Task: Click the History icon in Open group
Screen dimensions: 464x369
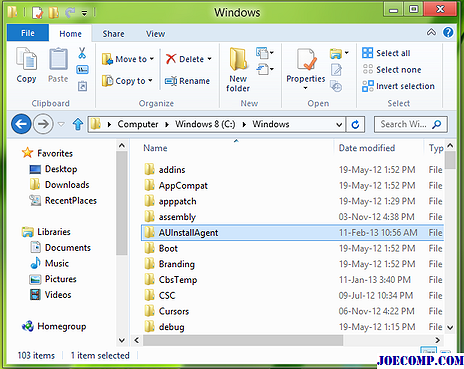Action: click(336, 86)
